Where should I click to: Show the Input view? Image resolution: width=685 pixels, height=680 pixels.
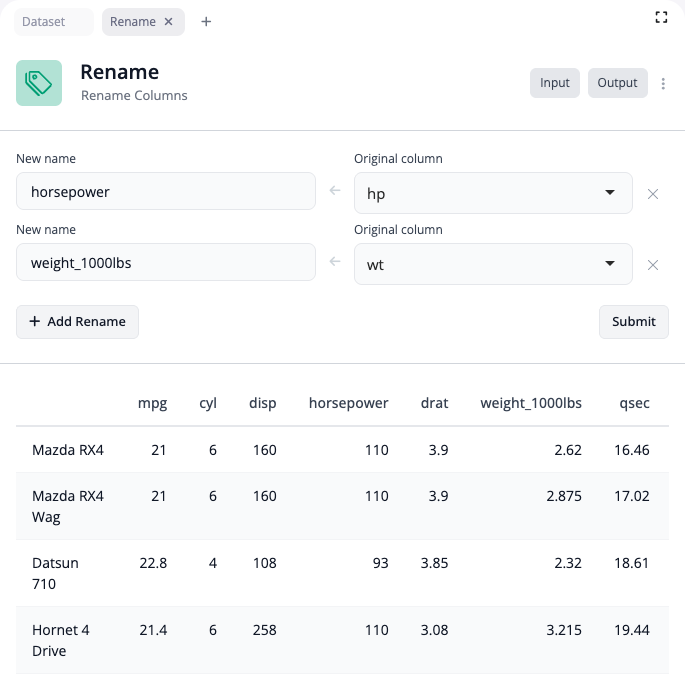tap(554, 83)
